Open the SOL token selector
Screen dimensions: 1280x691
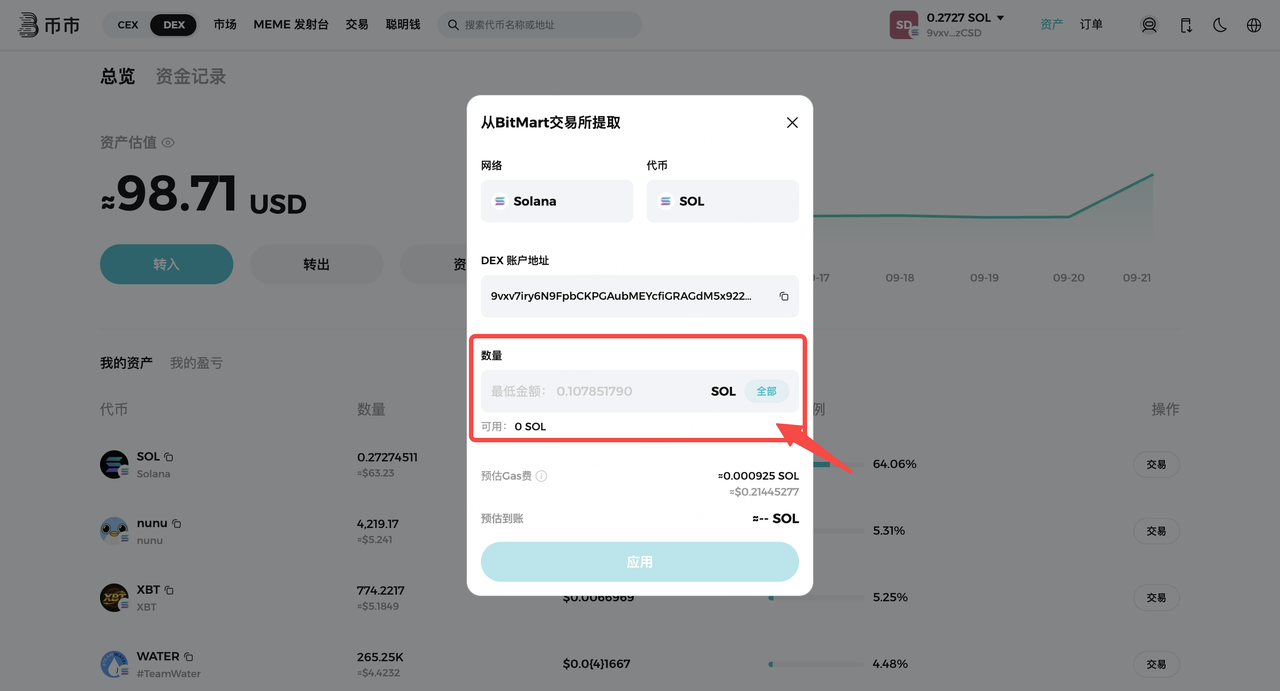[x=722, y=201]
